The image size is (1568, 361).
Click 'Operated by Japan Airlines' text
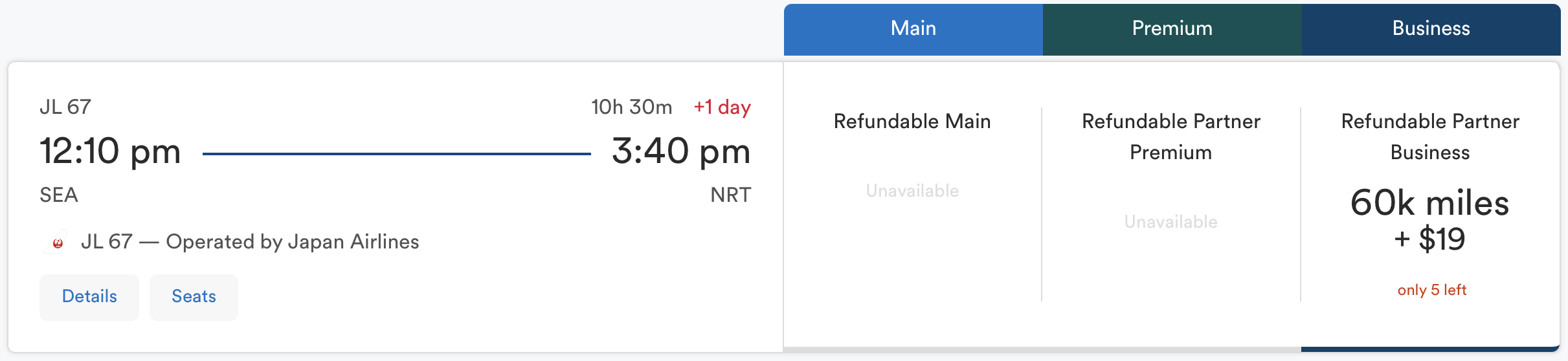pyautogui.click(x=293, y=241)
